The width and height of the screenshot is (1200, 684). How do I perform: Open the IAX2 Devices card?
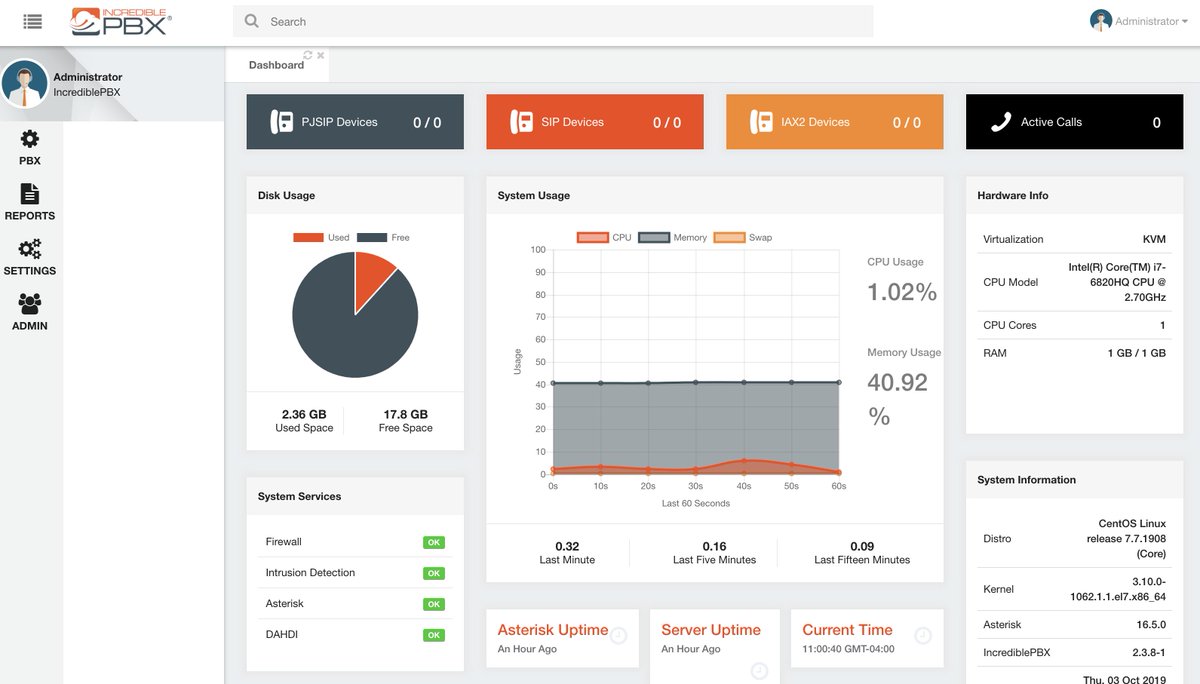click(x=835, y=122)
